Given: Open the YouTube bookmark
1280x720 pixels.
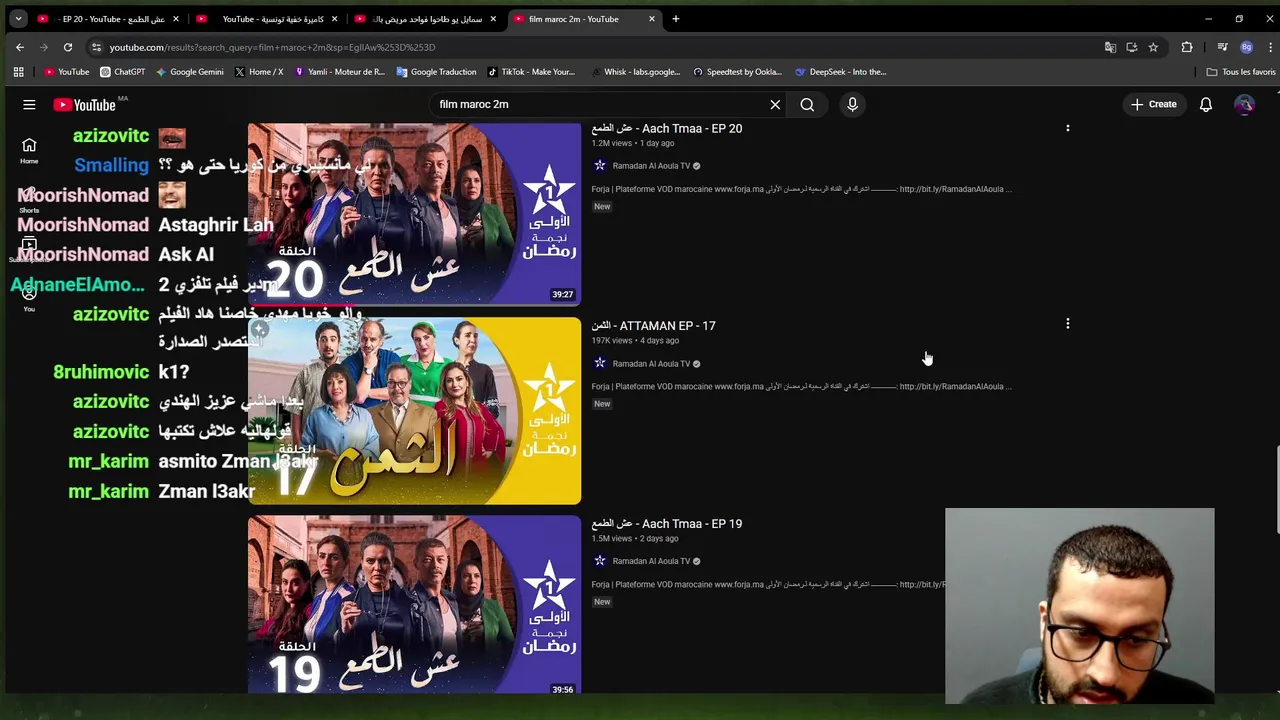Looking at the screenshot, I should coord(67,72).
